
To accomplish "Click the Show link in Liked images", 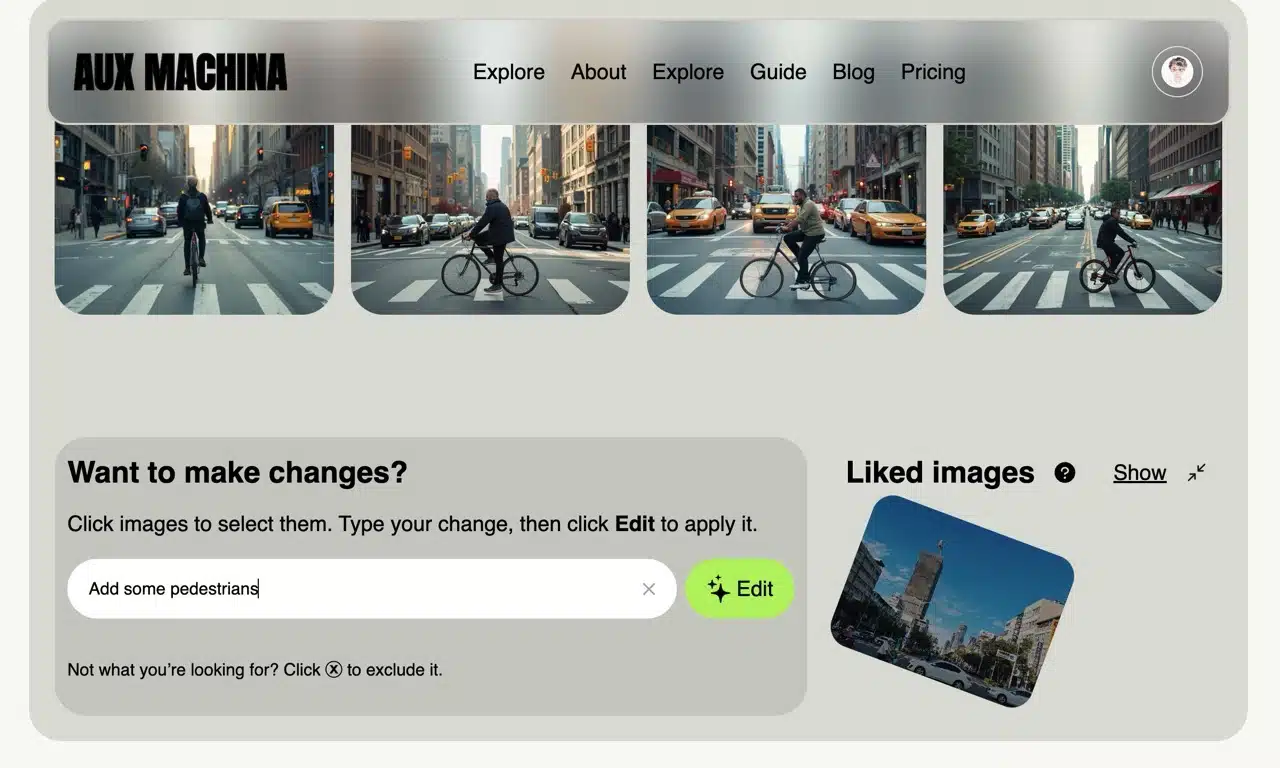I will (1140, 473).
